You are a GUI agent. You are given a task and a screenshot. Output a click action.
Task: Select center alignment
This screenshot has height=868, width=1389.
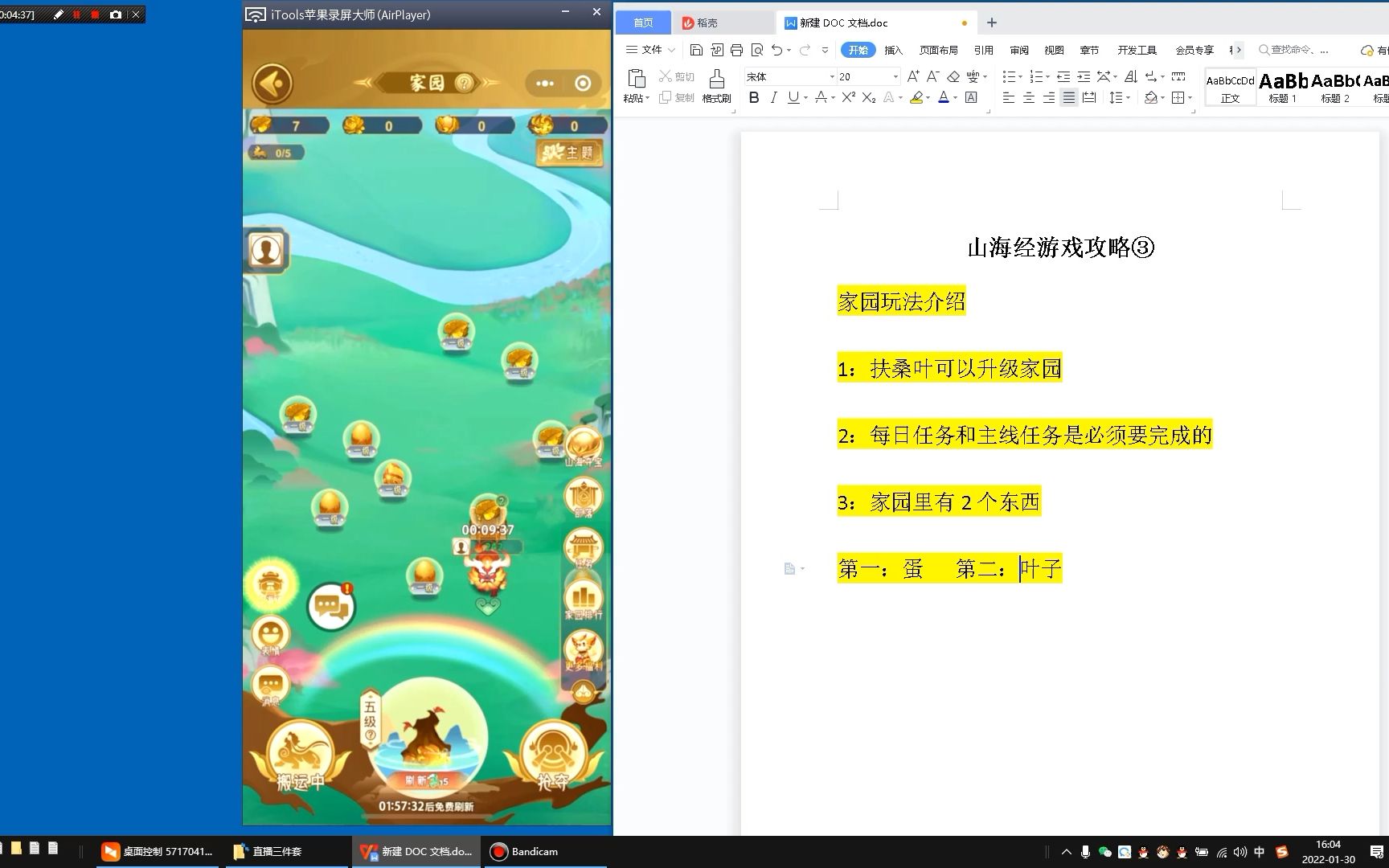click(x=1029, y=97)
